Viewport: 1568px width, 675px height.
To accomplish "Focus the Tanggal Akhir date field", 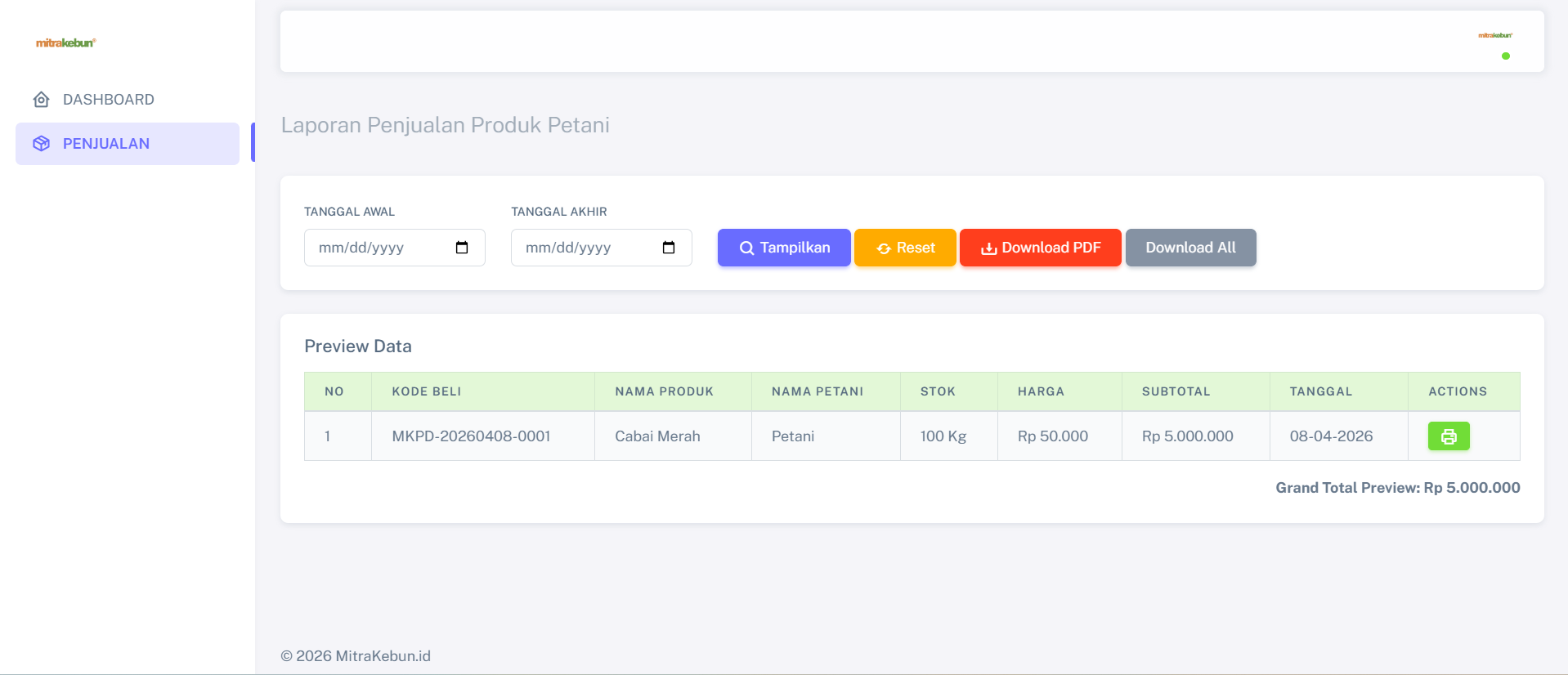I will 602,248.
